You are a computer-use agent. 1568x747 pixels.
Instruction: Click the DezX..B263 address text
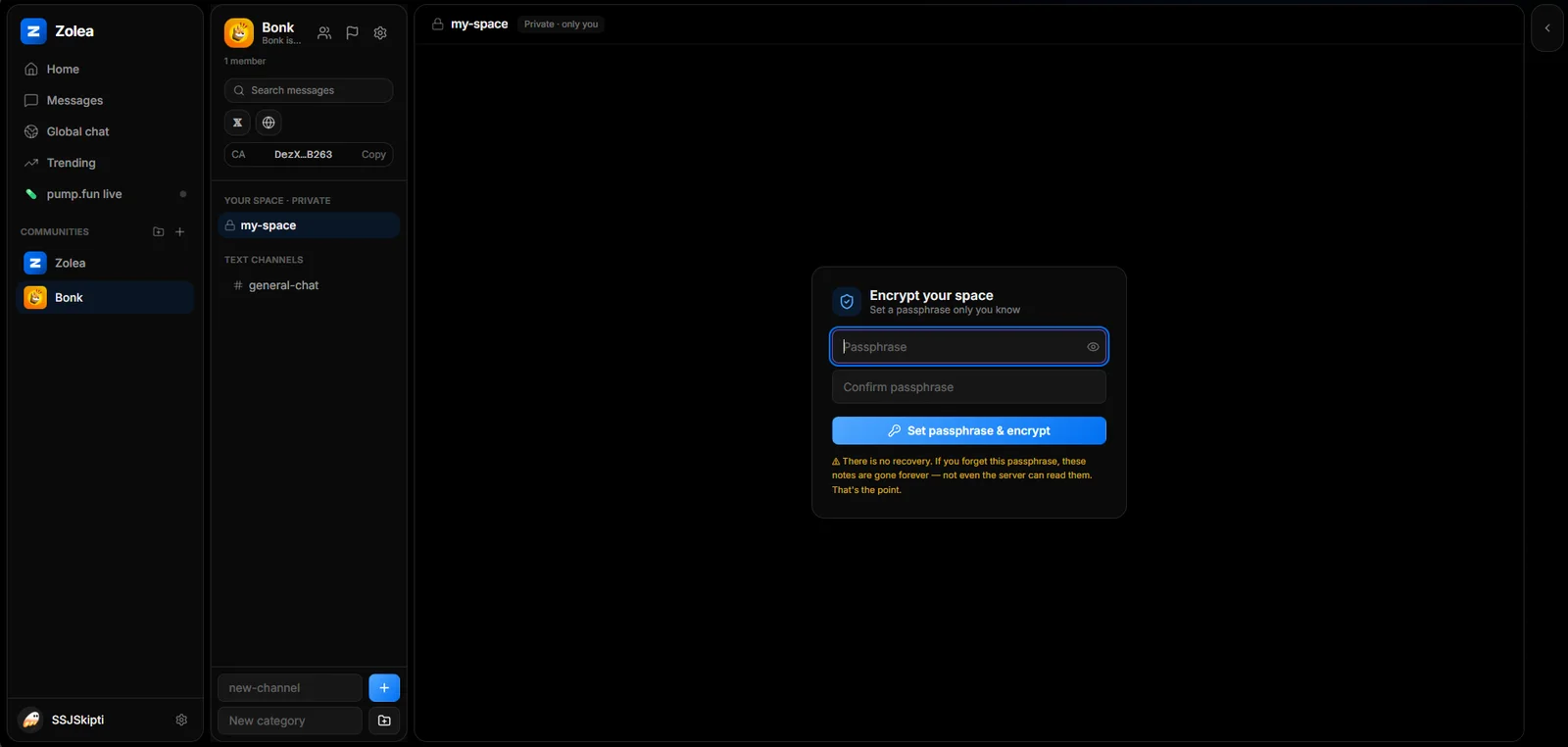coord(303,155)
